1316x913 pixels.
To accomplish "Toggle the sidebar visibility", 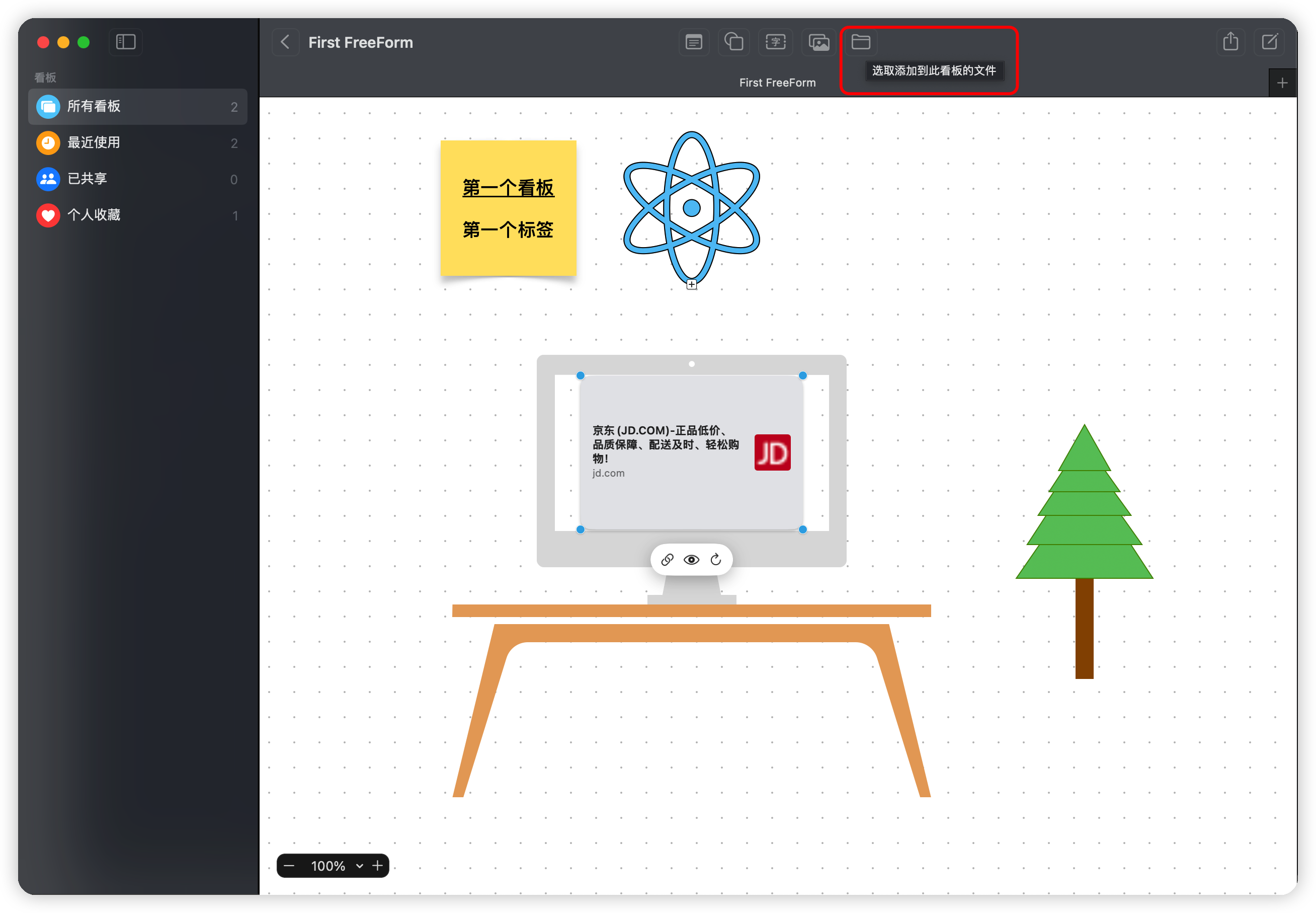I will pyautogui.click(x=125, y=42).
